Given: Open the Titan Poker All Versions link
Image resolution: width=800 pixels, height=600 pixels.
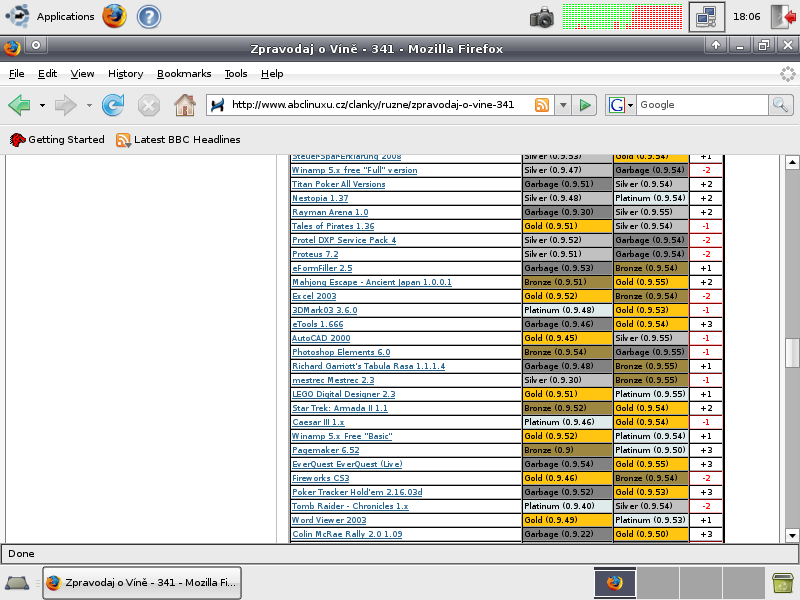Looking at the screenshot, I should pyautogui.click(x=338, y=184).
